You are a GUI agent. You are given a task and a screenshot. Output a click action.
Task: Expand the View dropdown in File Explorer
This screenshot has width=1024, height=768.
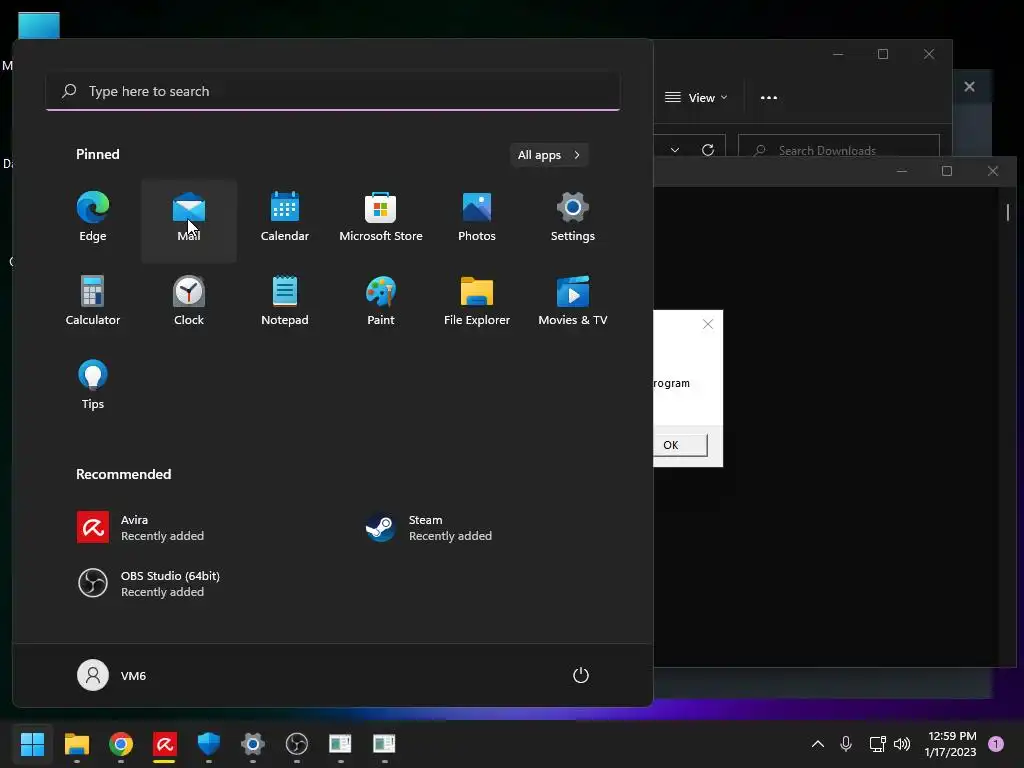(x=696, y=97)
